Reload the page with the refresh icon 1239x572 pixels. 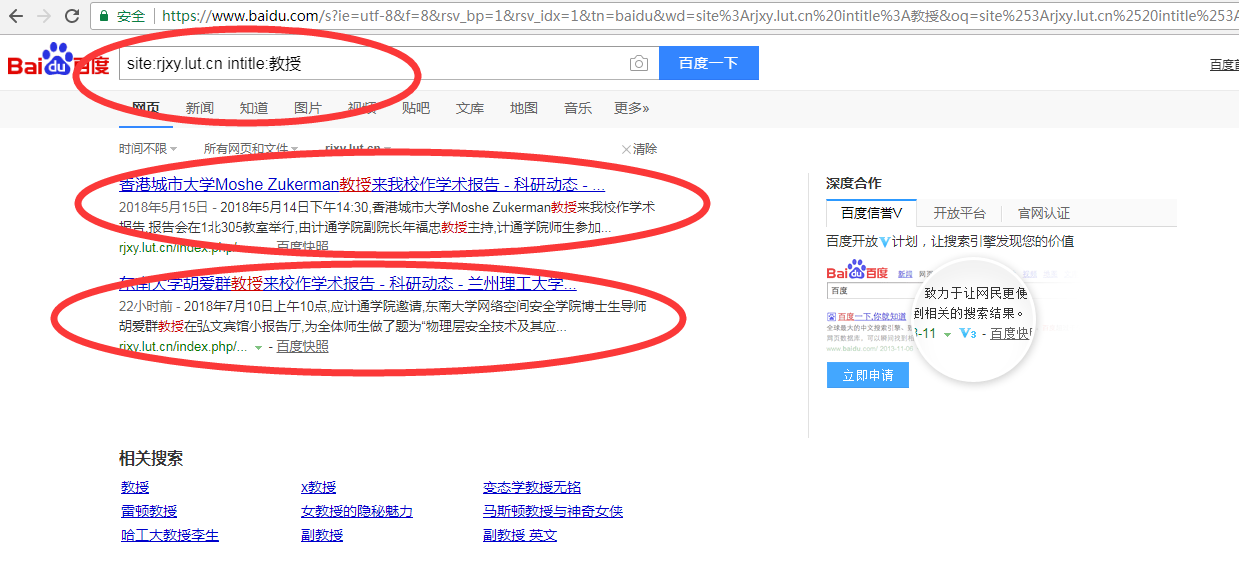click(x=72, y=16)
